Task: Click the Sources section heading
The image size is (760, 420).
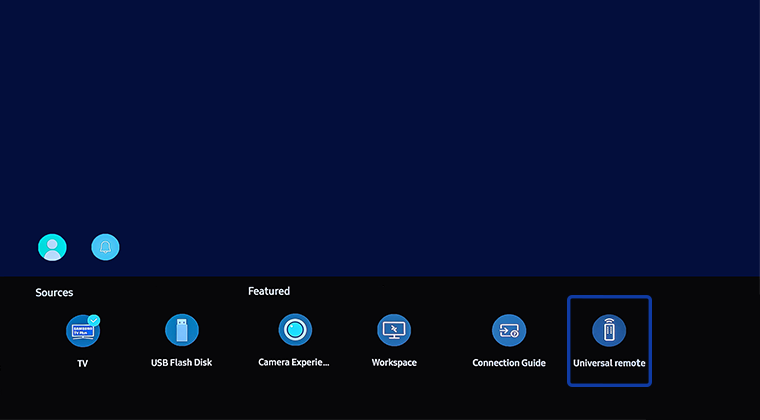Action: pos(54,293)
